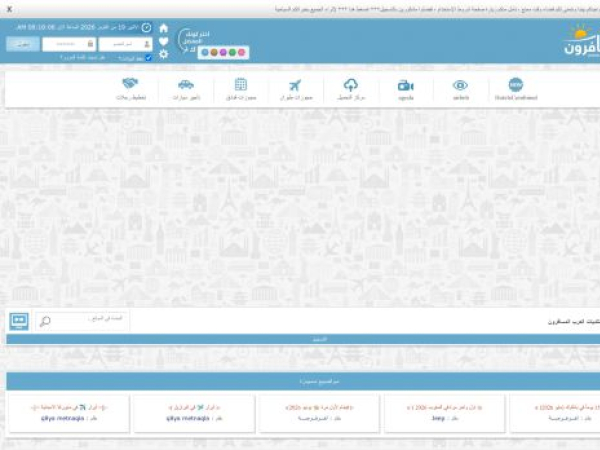The height and width of the screenshot is (450, 600).
Task: Select the orange theme color circle
Action: point(214,52)
